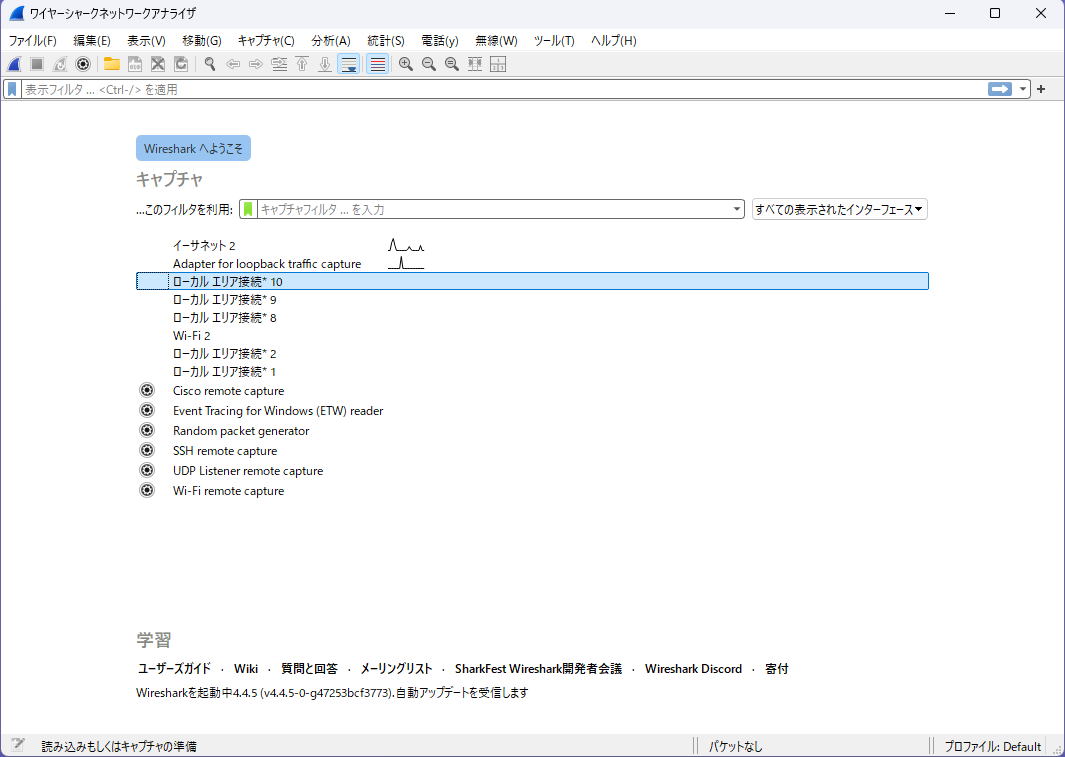Image resolution: width=1065 pixels, height=757 pixels.
Task: Click プロファイル: Default in status bar
Action: (992, 746)
